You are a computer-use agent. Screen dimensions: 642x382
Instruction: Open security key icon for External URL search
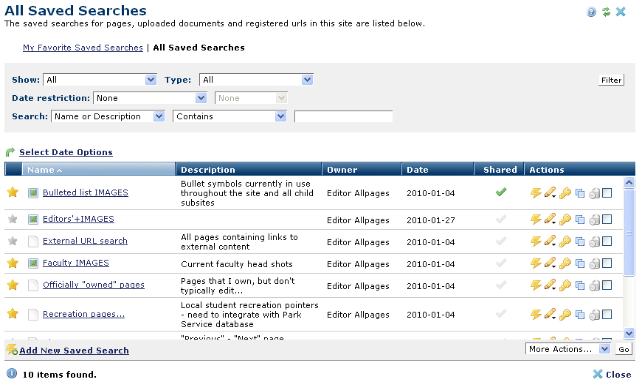(565, 242)
